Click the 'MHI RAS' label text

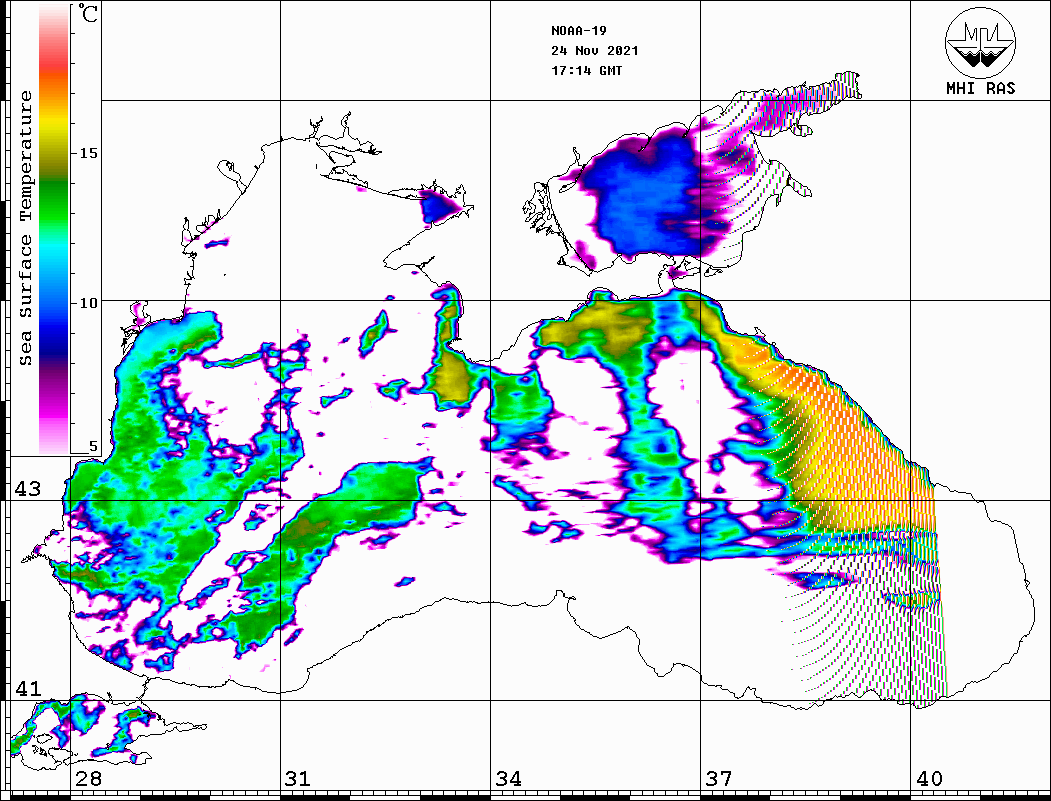(x=980, y=88)
